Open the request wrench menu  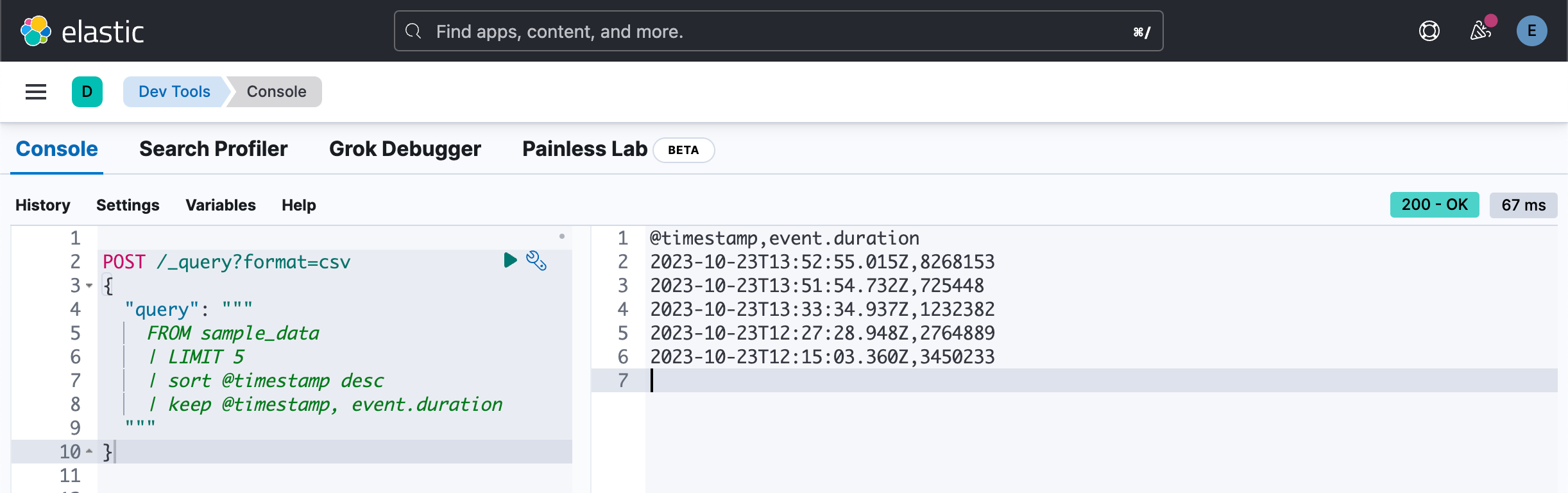coord(536,261)
